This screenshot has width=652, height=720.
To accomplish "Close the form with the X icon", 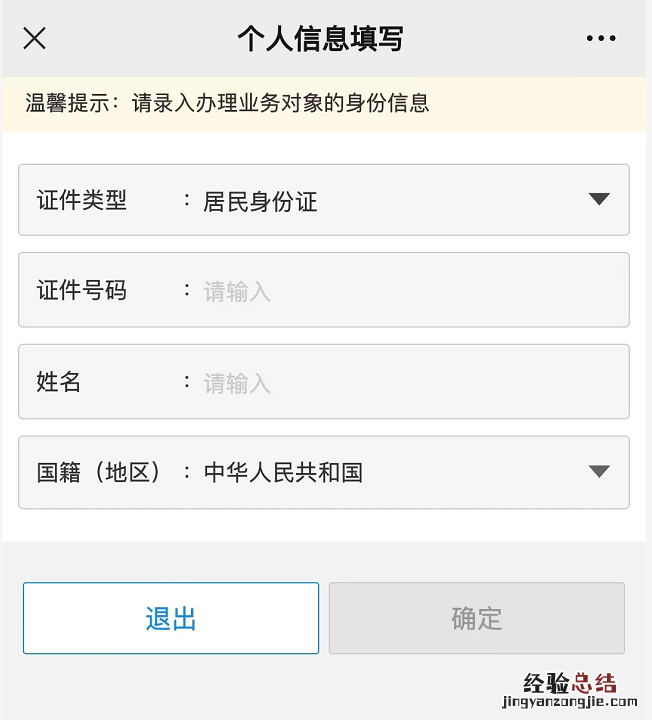I will [x=35, y=39].
